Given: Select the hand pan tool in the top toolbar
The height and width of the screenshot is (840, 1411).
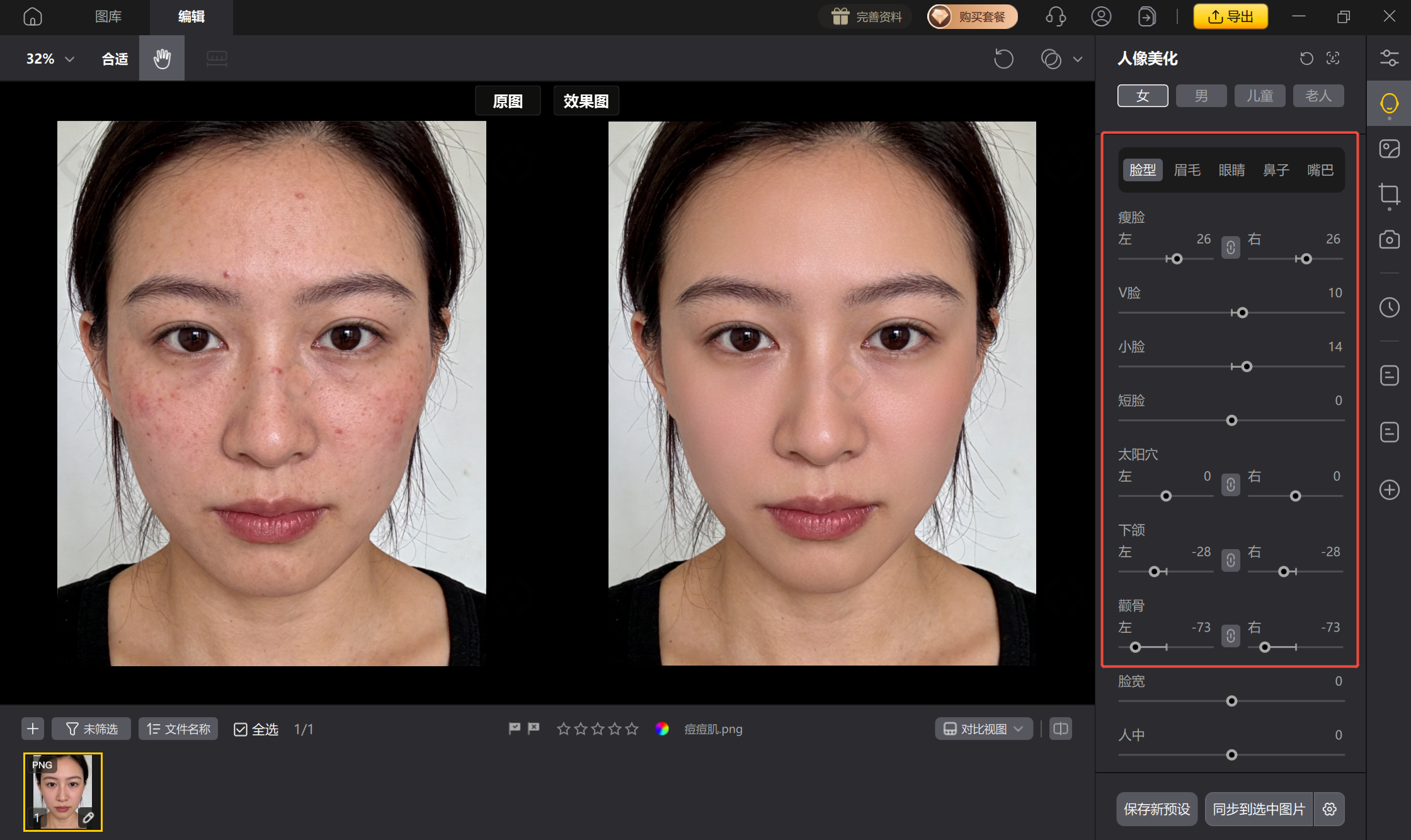Looking at the screenshot, I should click(162, 58).
